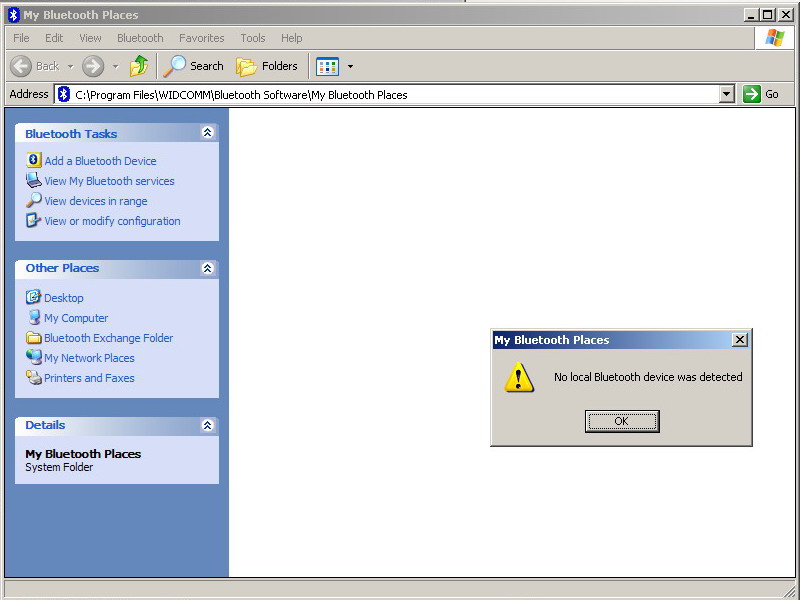Screen dimensions: 800x600
Task: Click the System Folder details text
Action: (59, 467)
